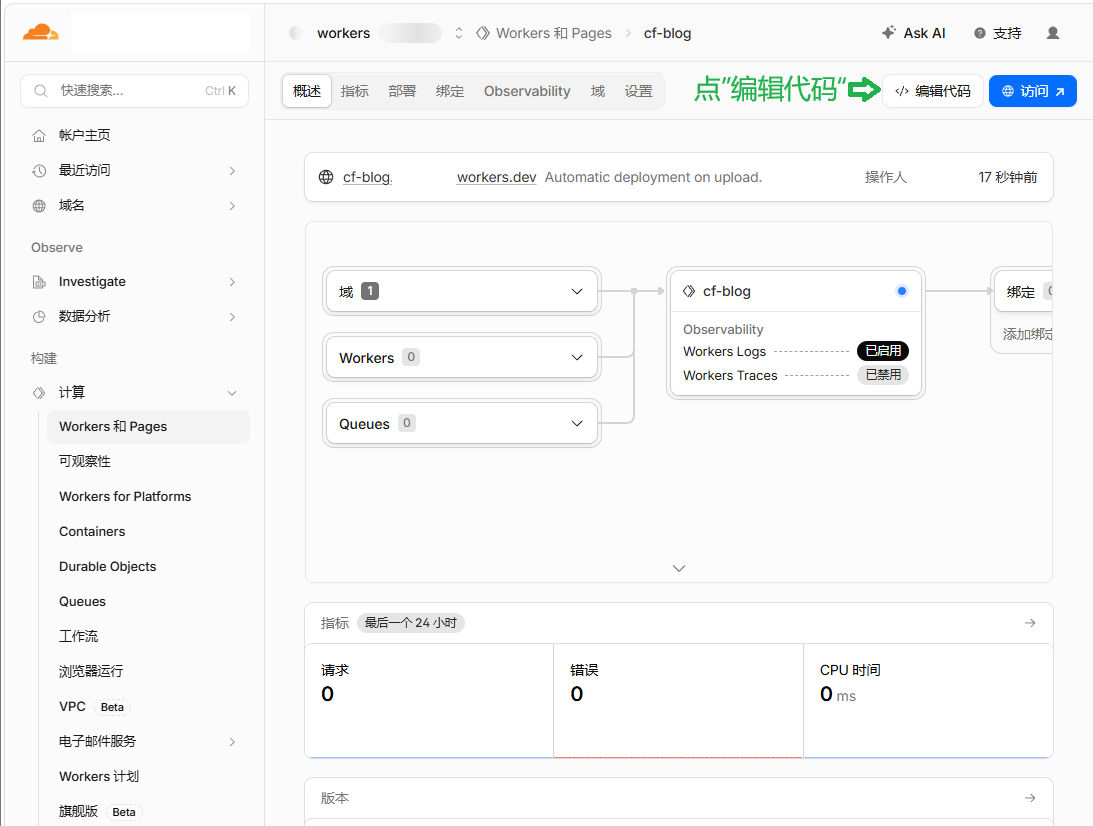This screenshot has width=1093, height=826.
Task: Switch to the 指标 tab
Action: [355, 91]
